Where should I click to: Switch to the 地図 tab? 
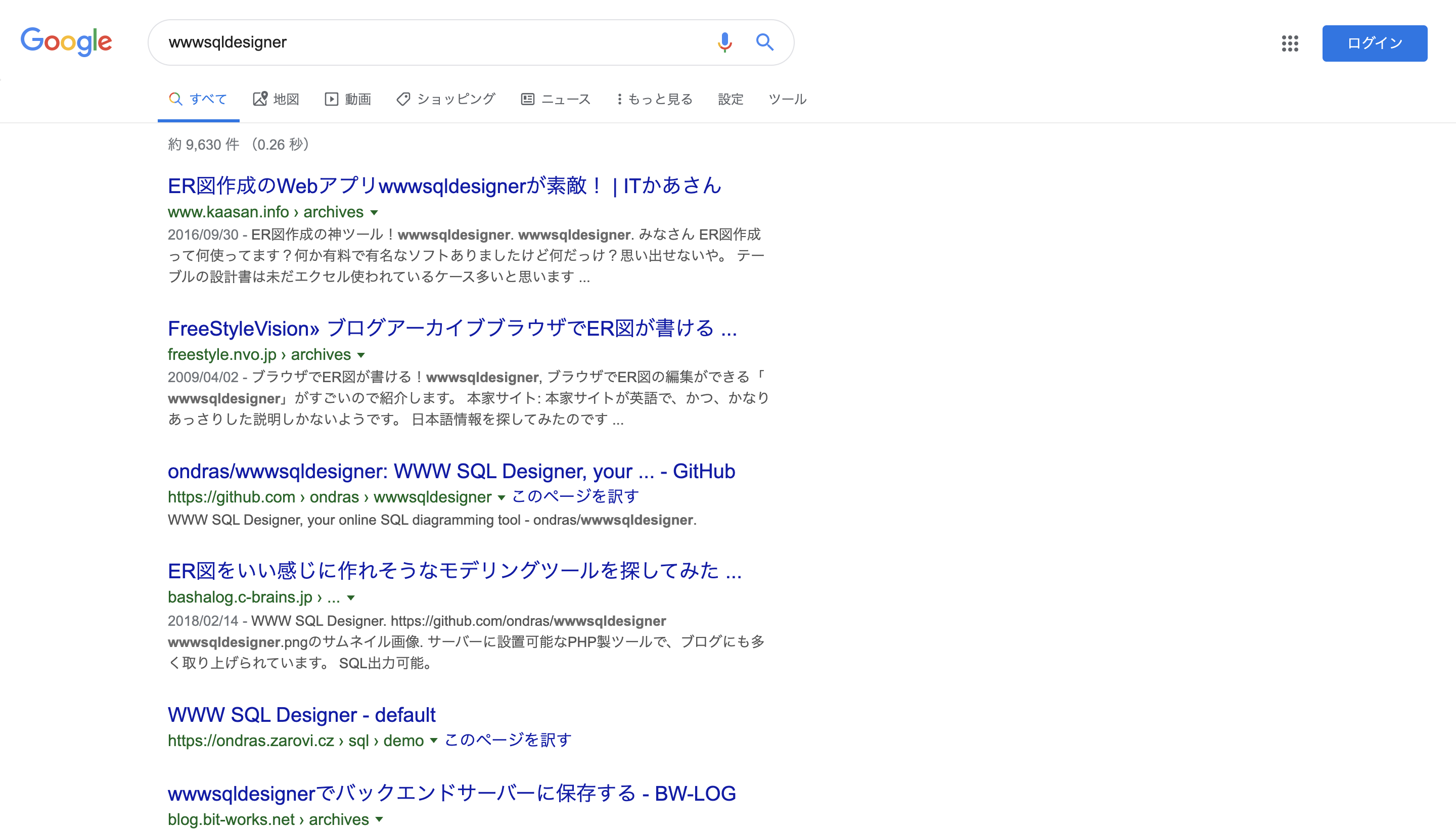pos(276,99)
